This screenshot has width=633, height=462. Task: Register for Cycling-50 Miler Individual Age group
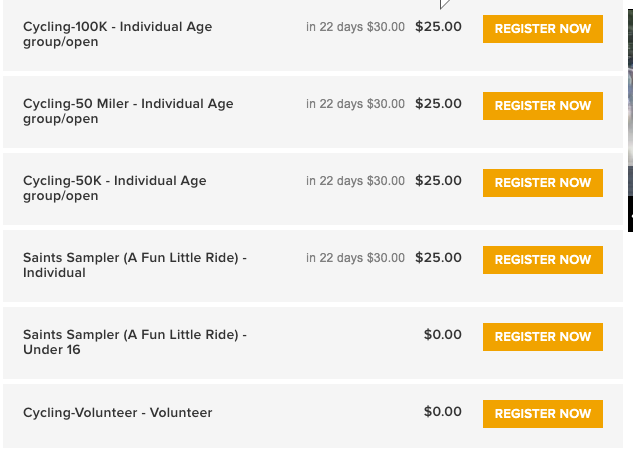[x=543, y=106]
